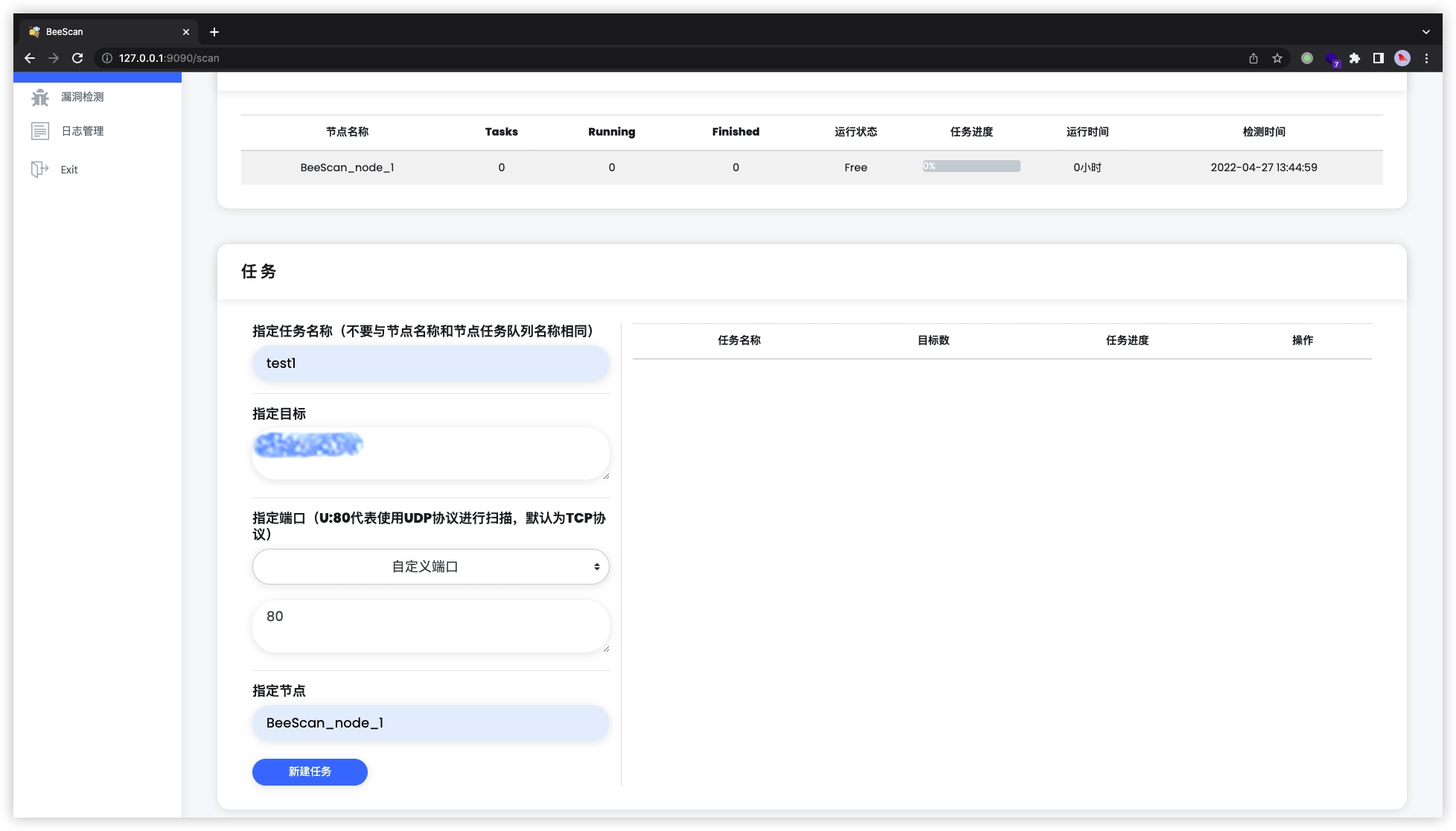Open 漏洞检测 sidebar menu item
The height and width of the screenshot is (831, 1456).
(82, 97)
